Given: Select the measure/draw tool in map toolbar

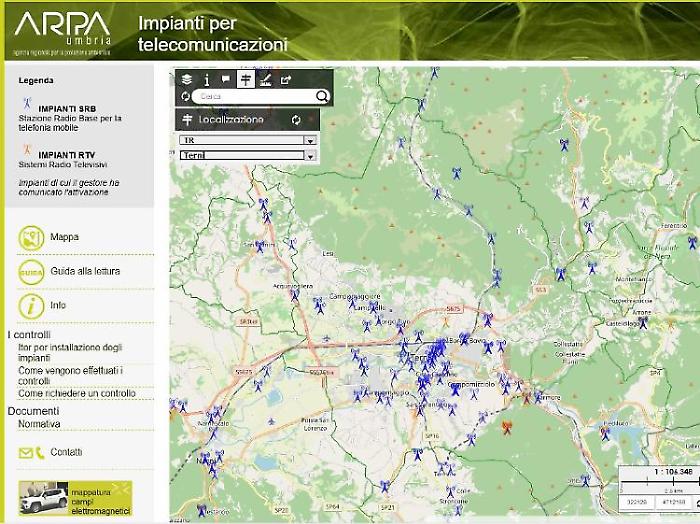Looking at the screenshot, I should 266,80.
